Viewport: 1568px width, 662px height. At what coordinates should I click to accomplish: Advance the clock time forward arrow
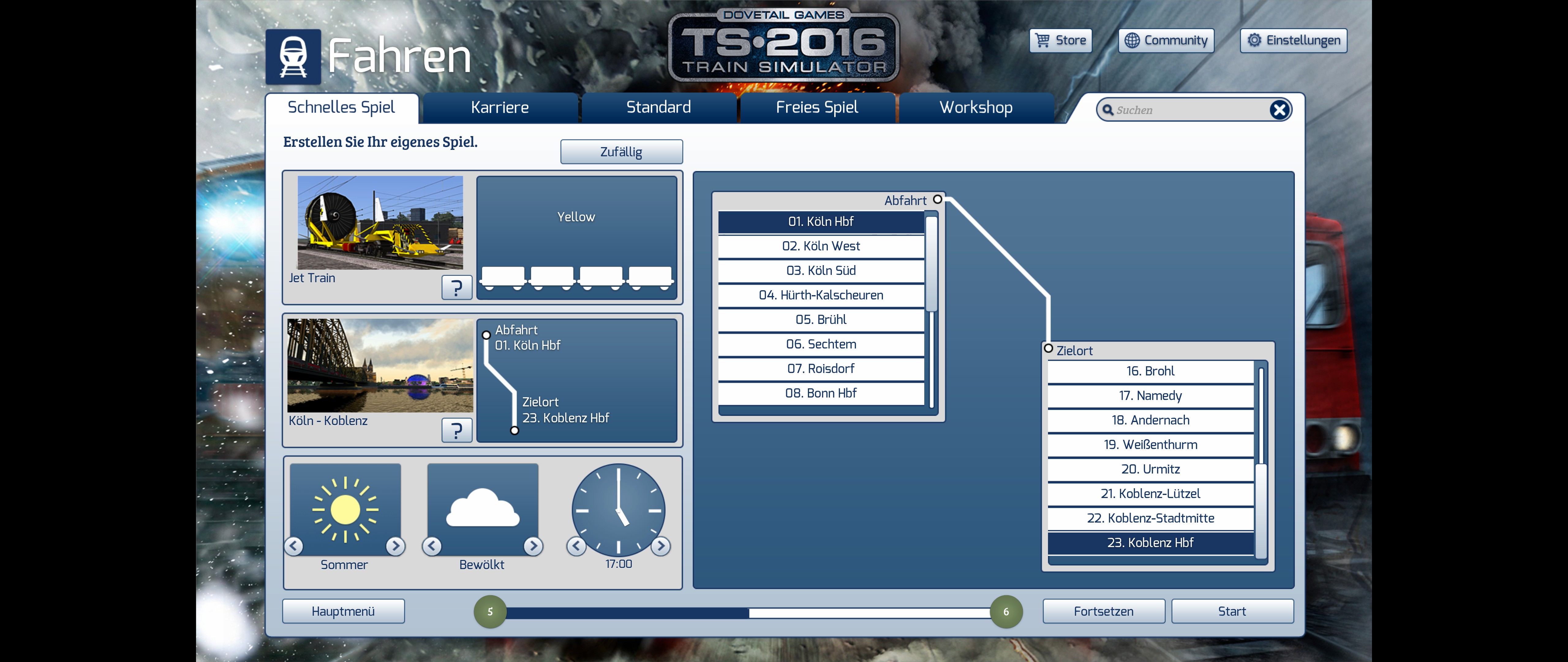coord(661,546)
